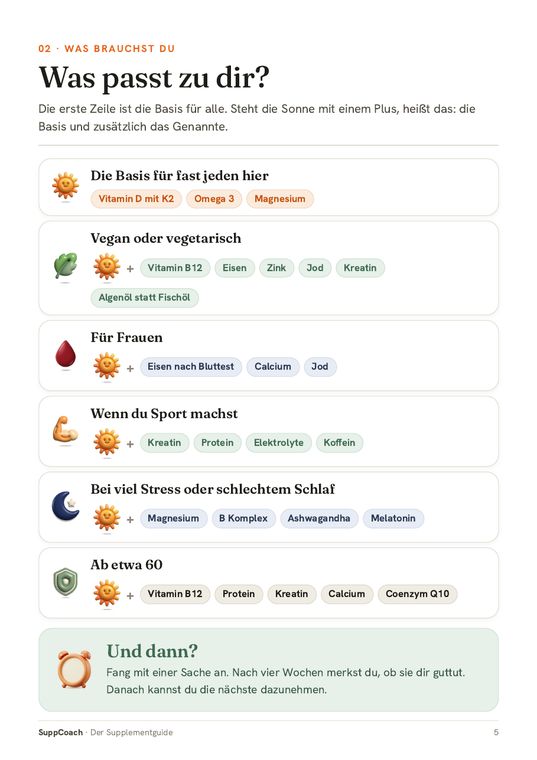
Task: Select the Ashwagandha tag
Action: (319, 518)
